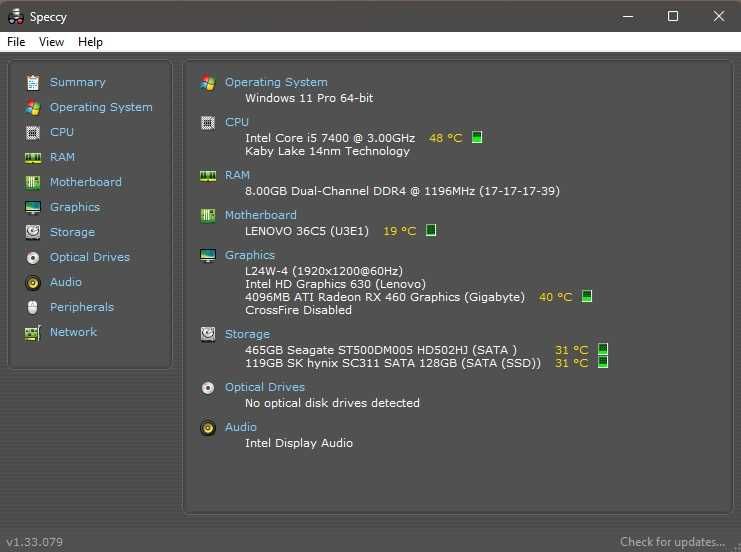
Task: Open the File menu
Action: pyautogui.click(x=16, y=42)
